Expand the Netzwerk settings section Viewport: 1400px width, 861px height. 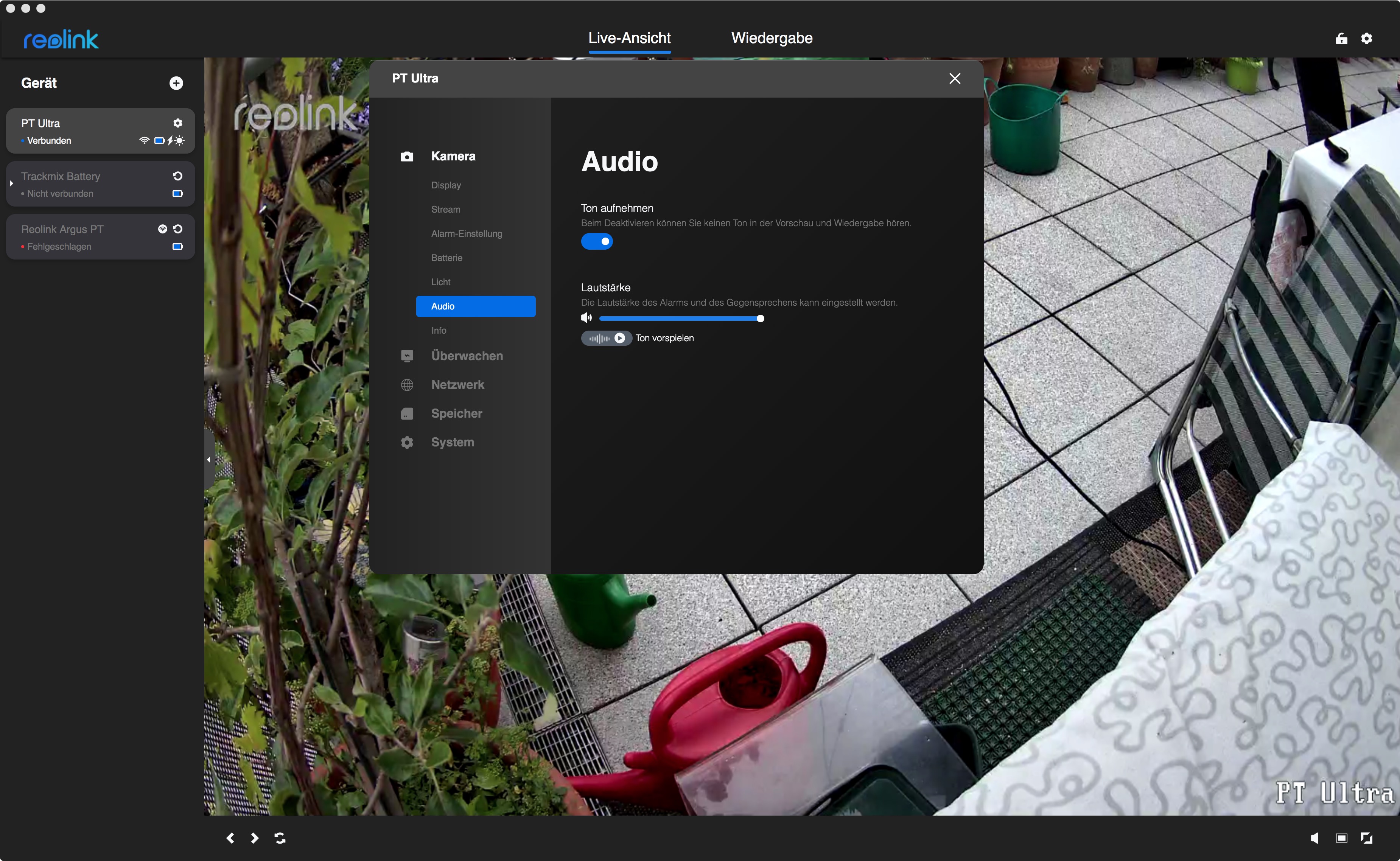[457, 385]
